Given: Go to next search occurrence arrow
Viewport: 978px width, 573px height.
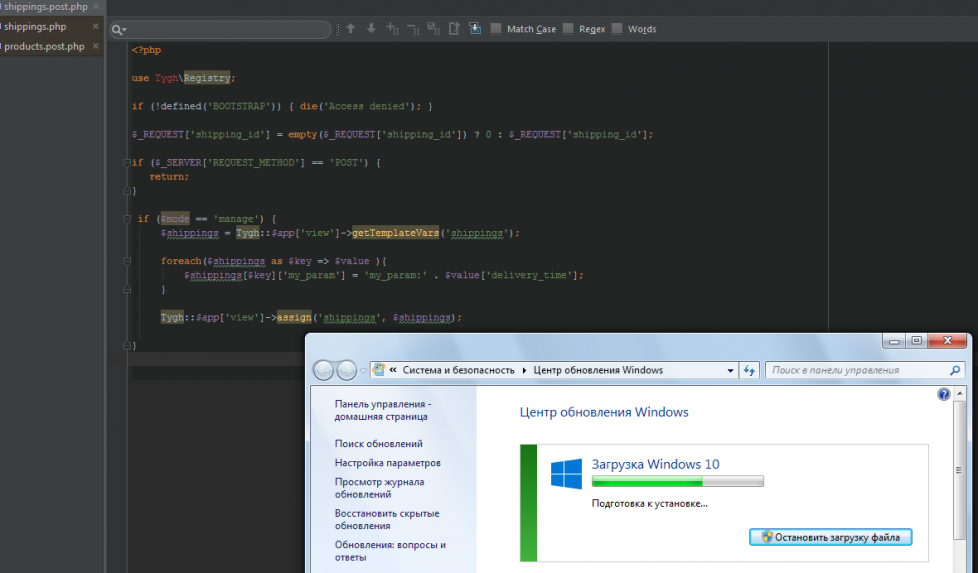Looking at the screenshot, I should (371, 29).
